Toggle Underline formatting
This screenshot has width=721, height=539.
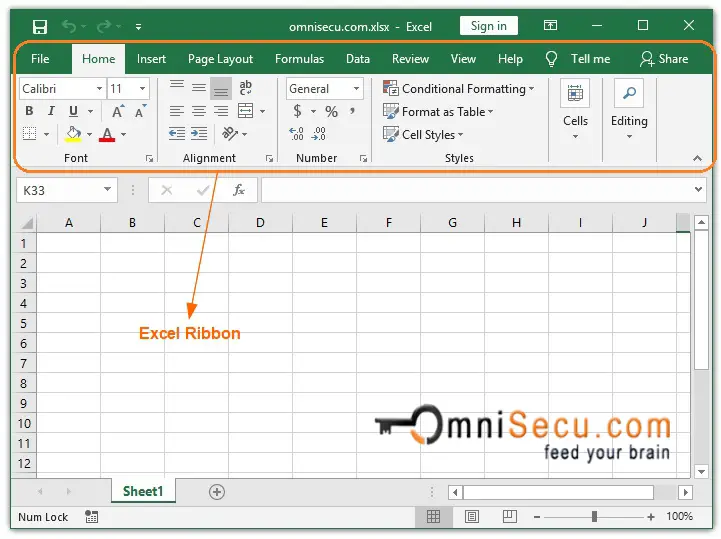pyautogui.click(x=73, y=111)
